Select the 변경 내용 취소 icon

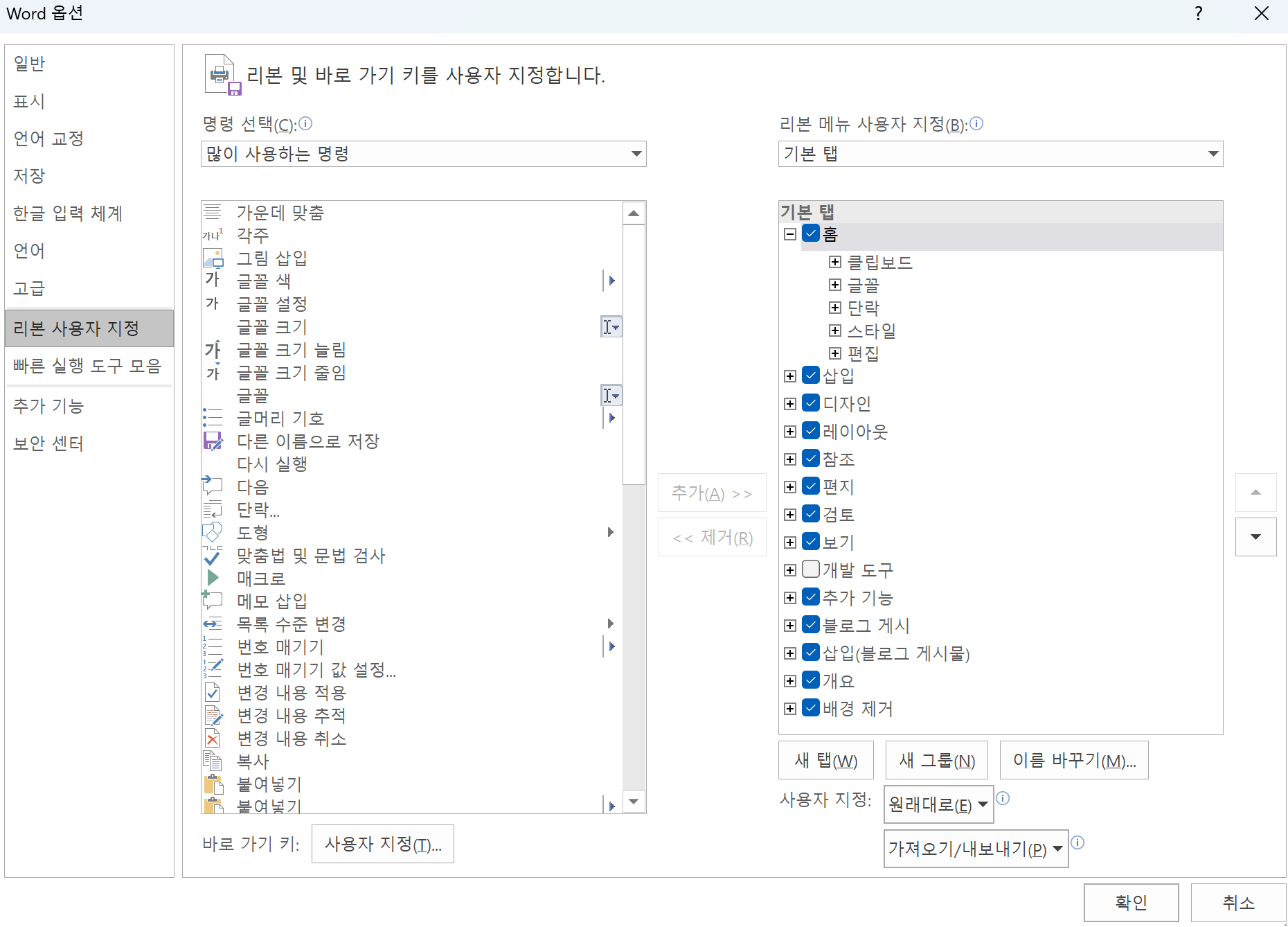(213, 738)
